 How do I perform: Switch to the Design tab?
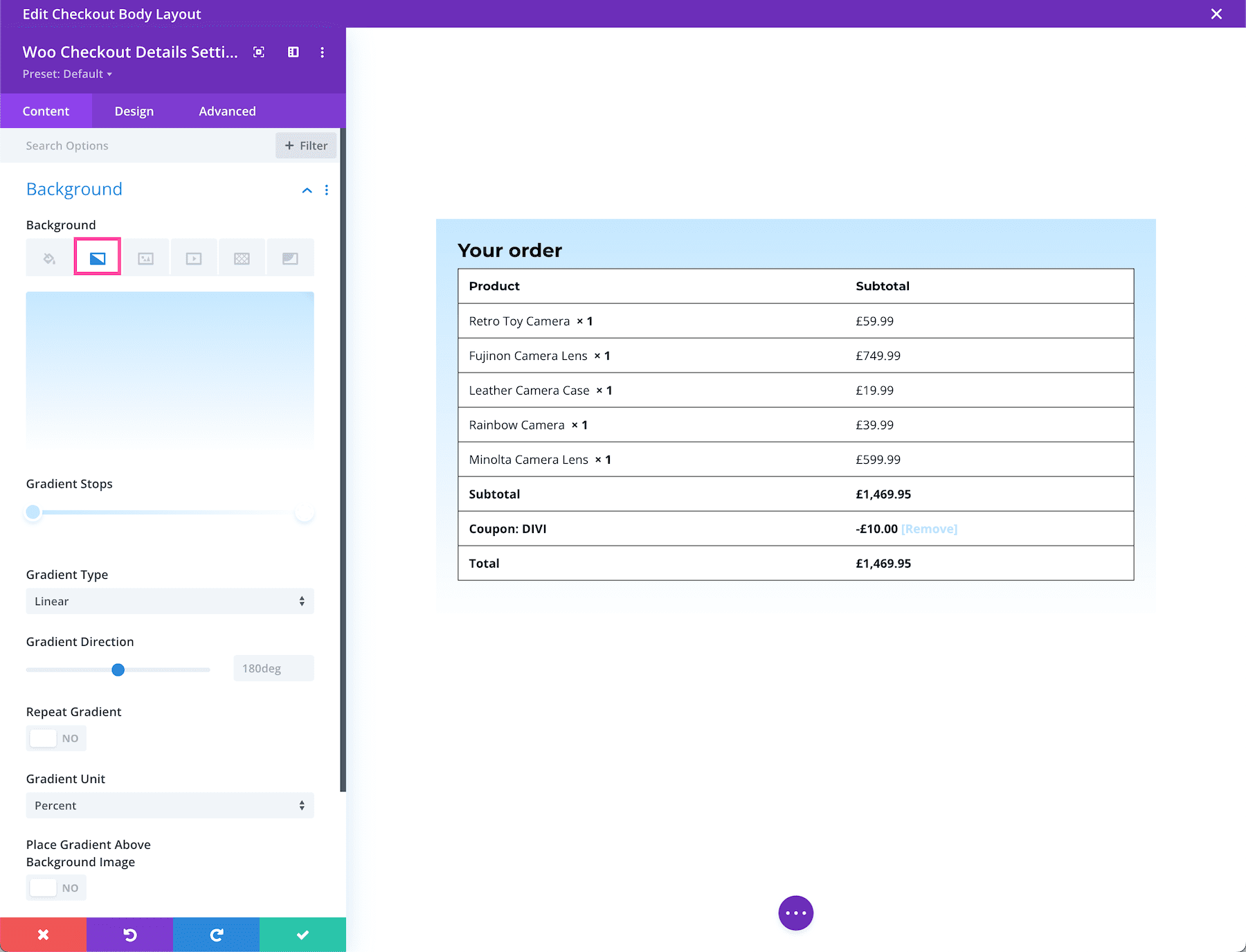click(x=134, y=111)
